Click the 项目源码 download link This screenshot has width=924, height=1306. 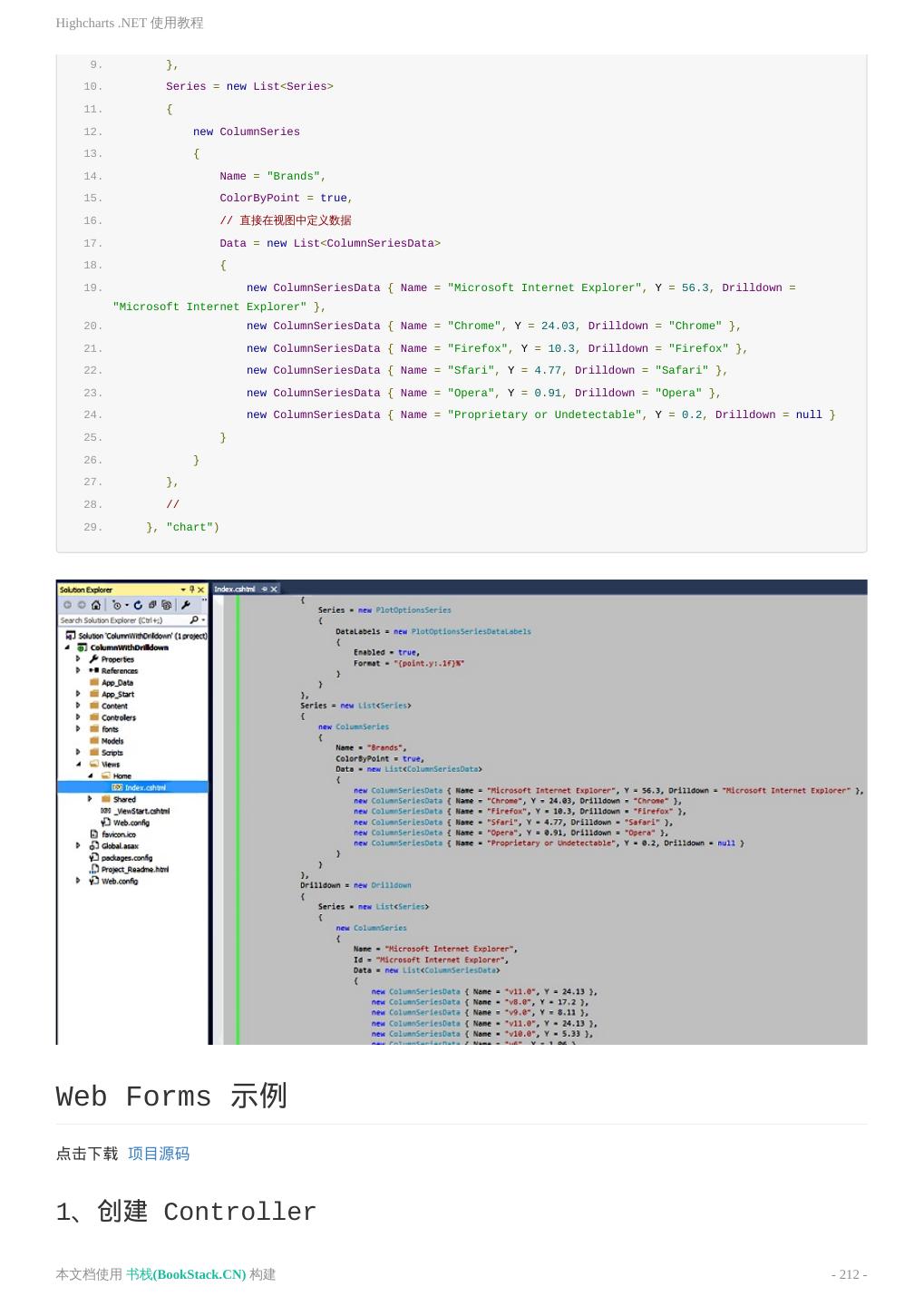click(159, 1154)
